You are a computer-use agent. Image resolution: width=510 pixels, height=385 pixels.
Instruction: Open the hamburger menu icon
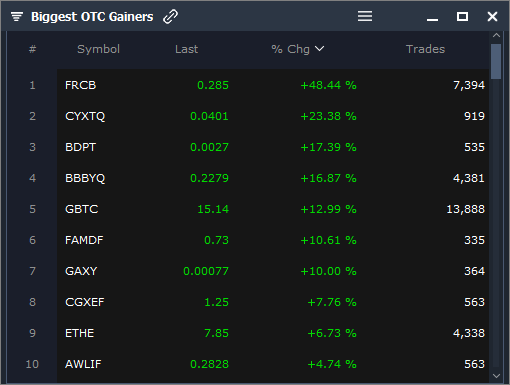point(365,16)
